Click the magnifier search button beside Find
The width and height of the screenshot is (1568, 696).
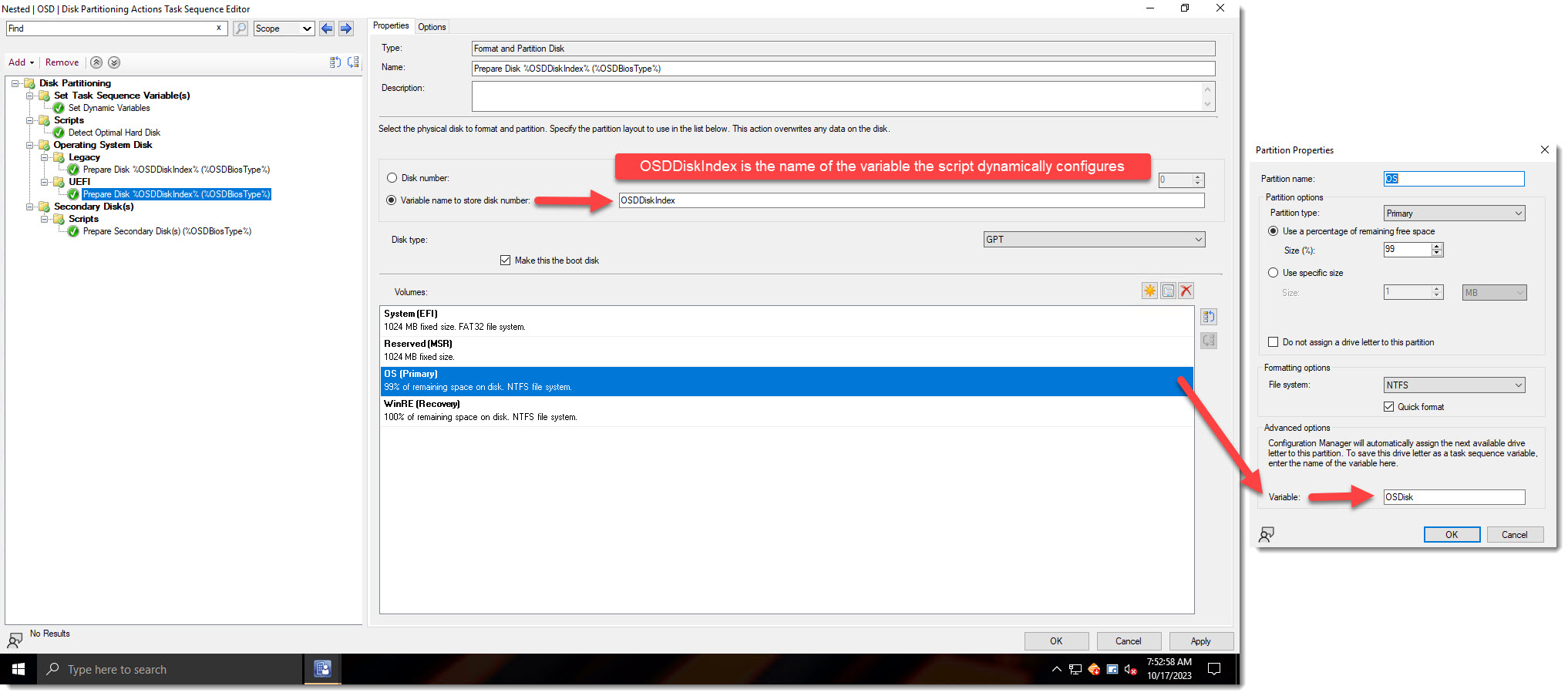click(x=241, y=29)
